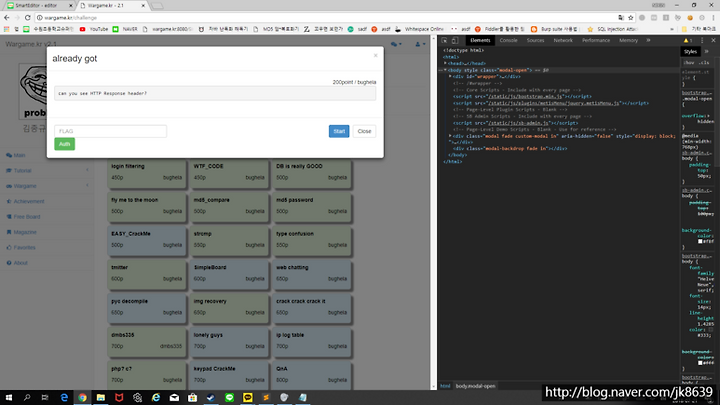Image resolution: width=720 pixels, height=405 pixels.
Task: Select Styles pane tab
Action: tap(690, 51)
